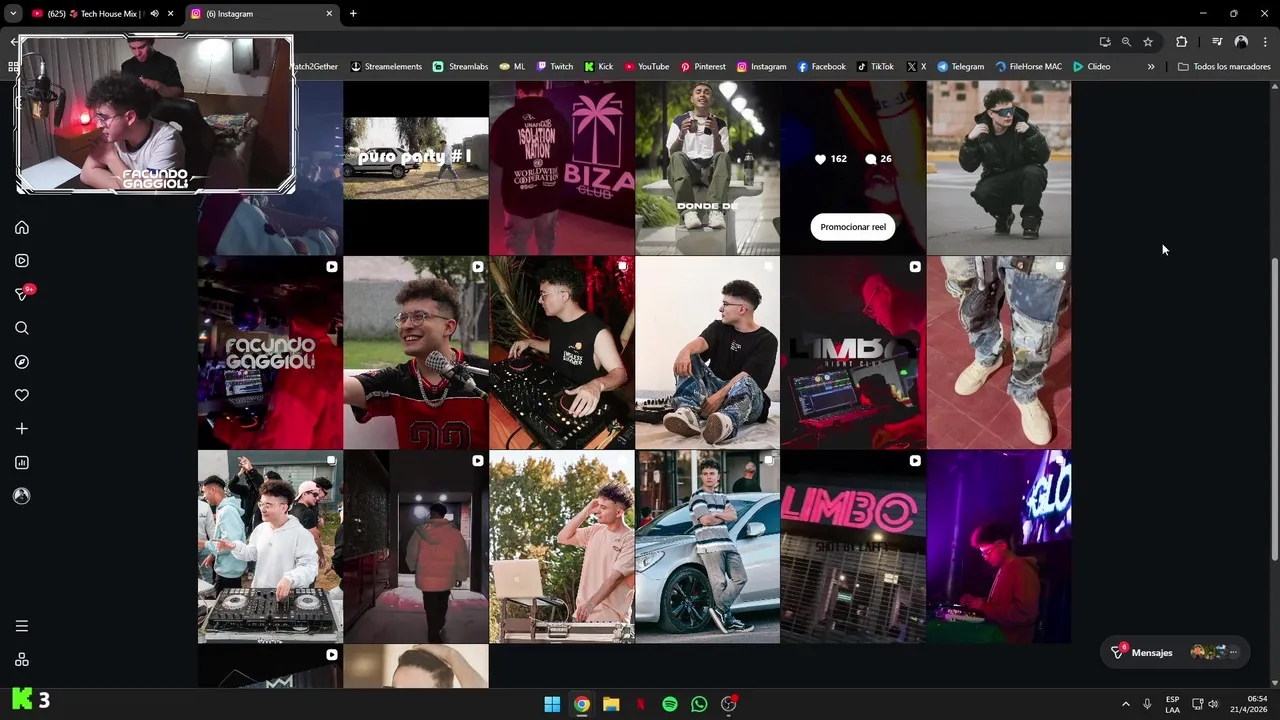Open notifications heart icon in sidebar
Image resolution: width=1280 pixels, height=720 pixels.
[x=22, y=395]
